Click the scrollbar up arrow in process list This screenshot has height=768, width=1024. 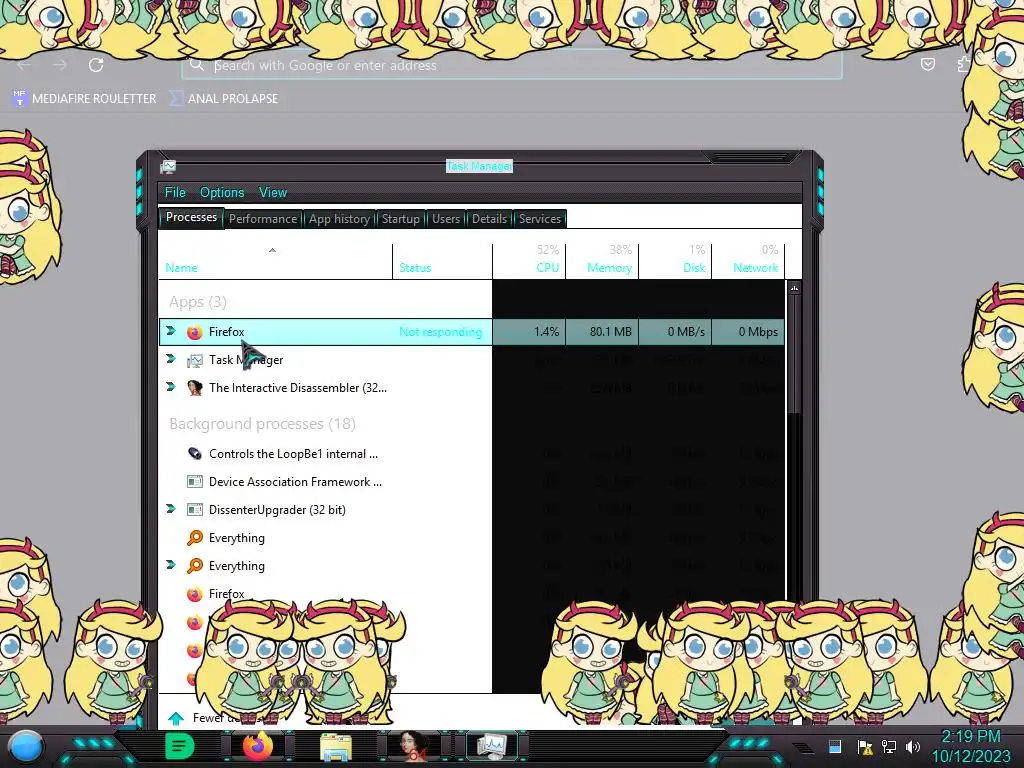point(794,288)
